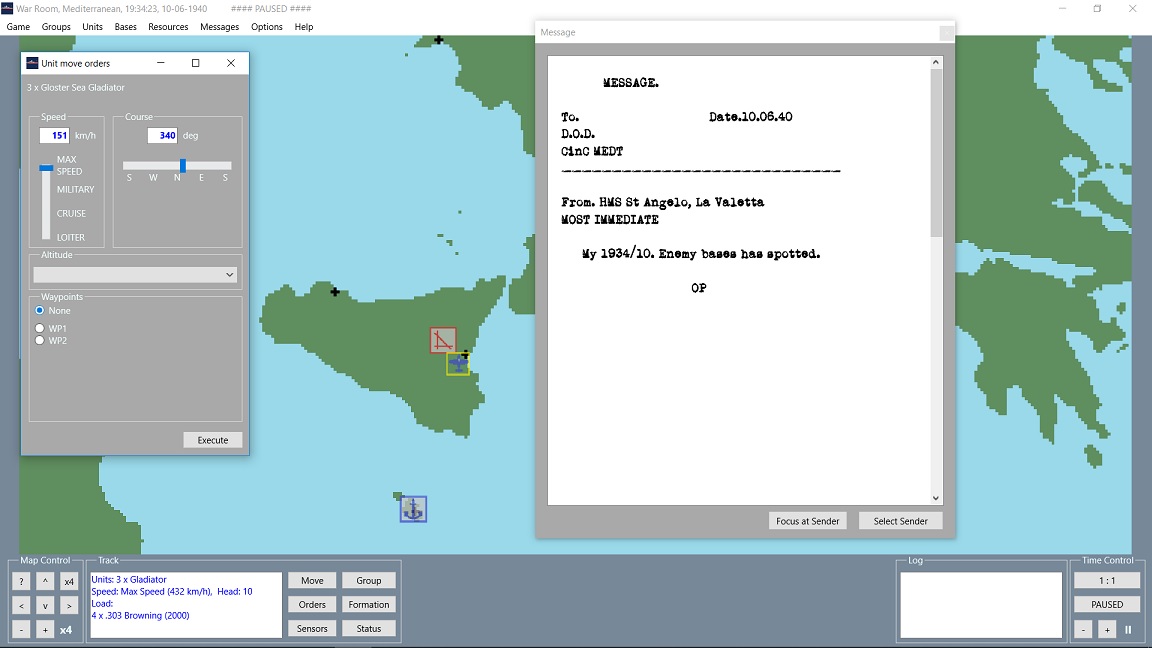Open the Units menu
The width and height of the screenshot is (1152, 648).
[x=92, y=27]
